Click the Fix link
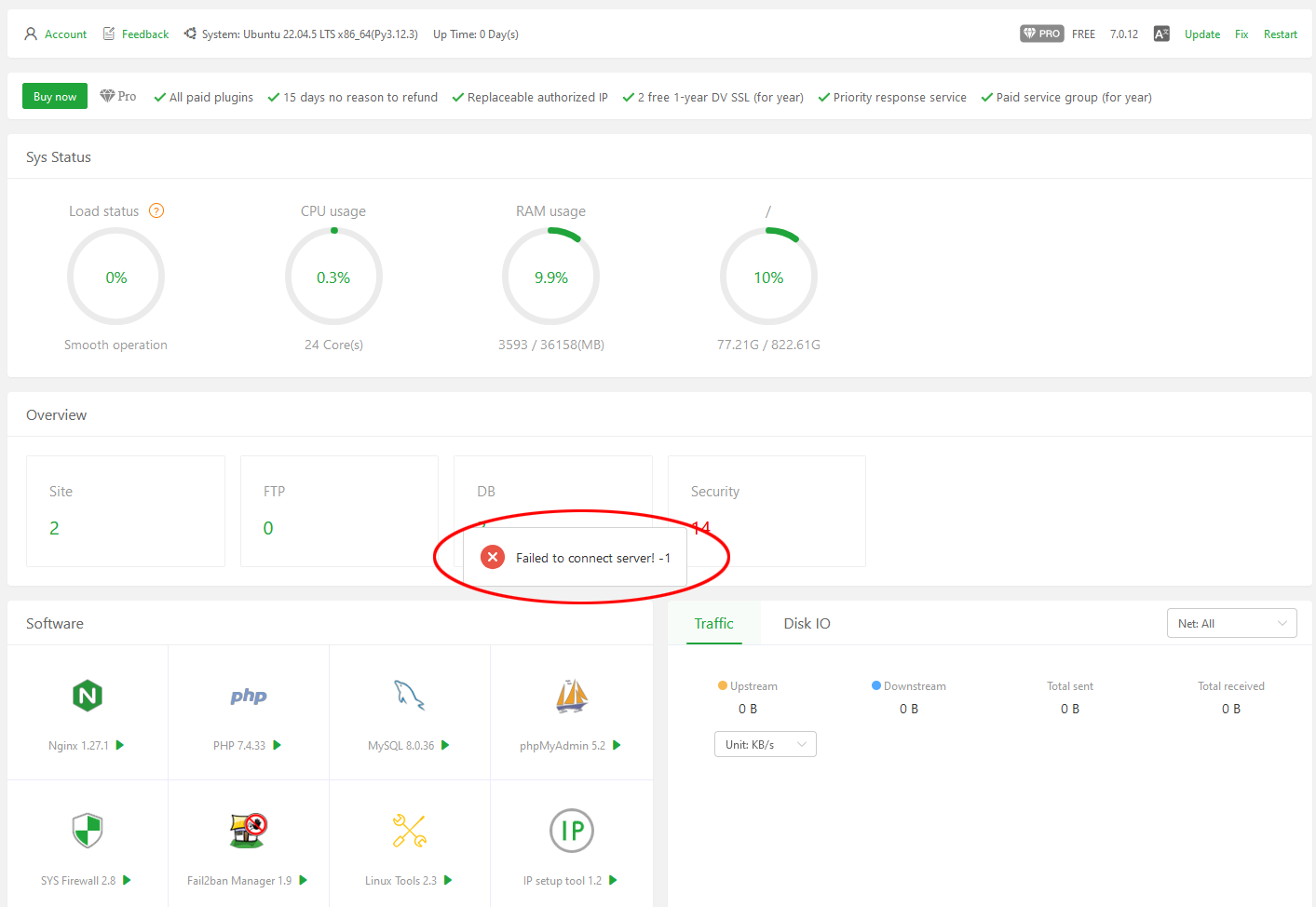The height and width of the screenshot is (907, 1316). [1241, 34]
